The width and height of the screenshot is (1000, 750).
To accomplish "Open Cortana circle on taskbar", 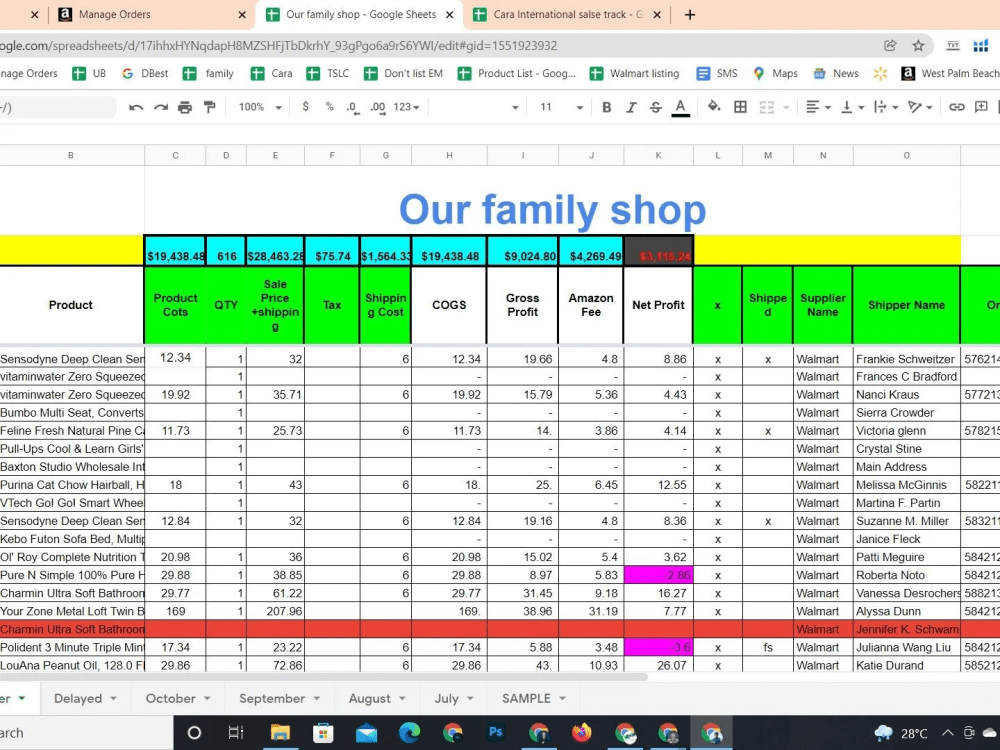I will pos(194,733).
